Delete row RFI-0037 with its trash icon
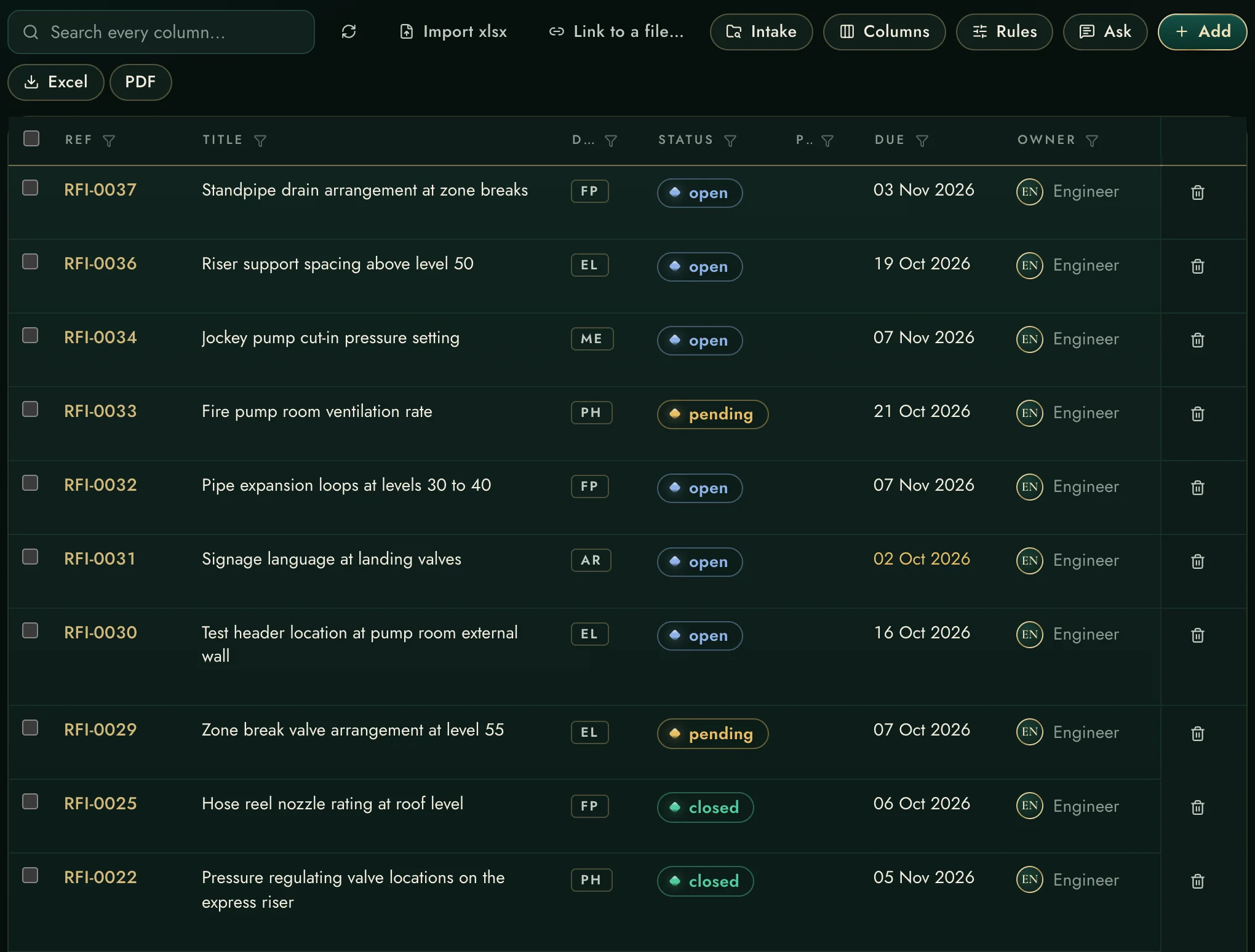1255x952 pixels. point(1197,192)
